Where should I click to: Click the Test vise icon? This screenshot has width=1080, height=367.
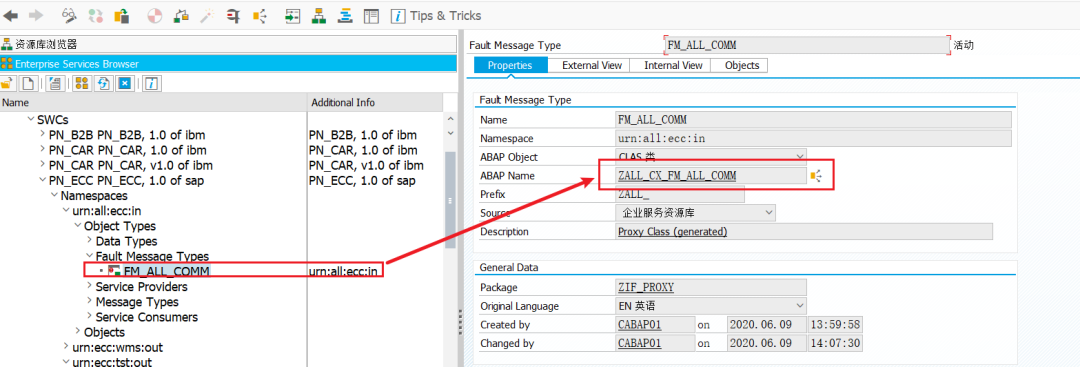pyautogui.click(x=234, y=15)
